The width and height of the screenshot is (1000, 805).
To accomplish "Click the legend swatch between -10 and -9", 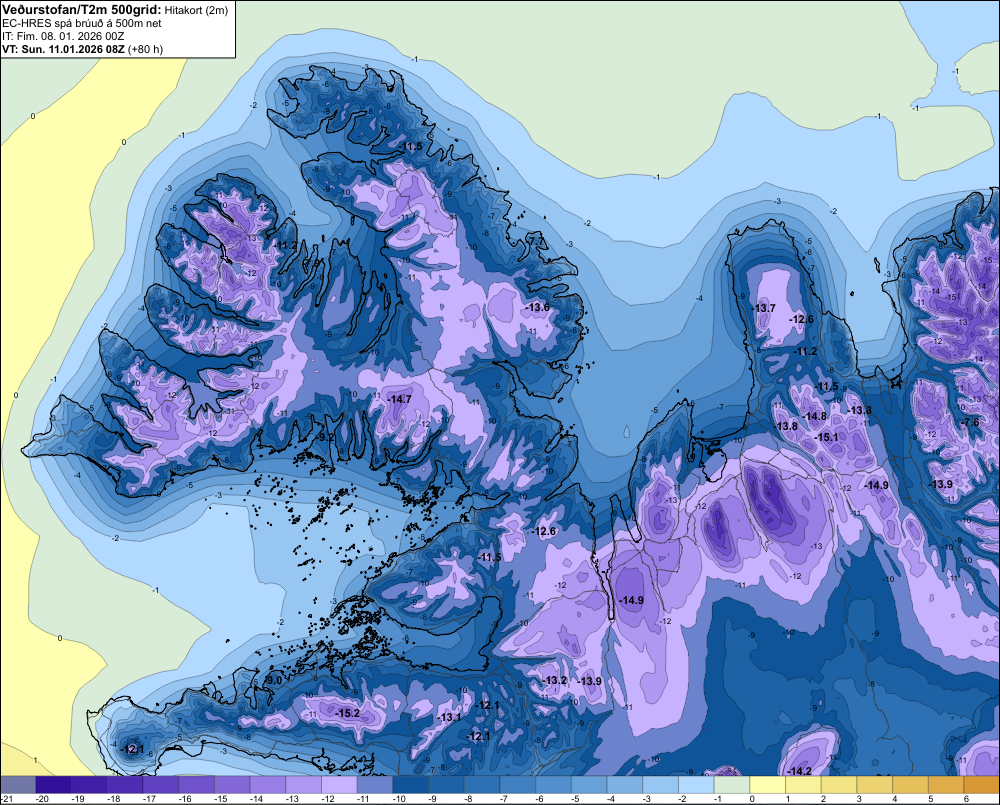I will [x=411, y=785].
